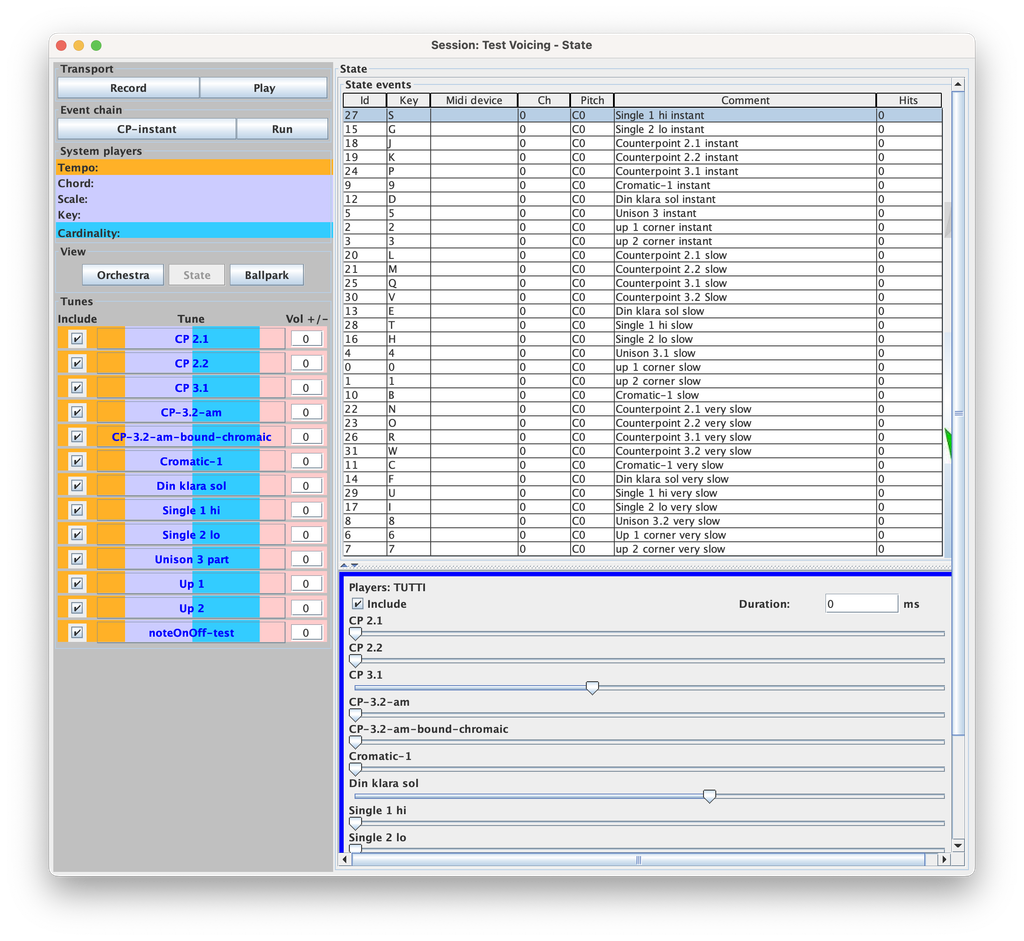Uncheck Include for noteOnOff-test tune
The height and width of the screenshot is (941, 1024).
(77, 633)
